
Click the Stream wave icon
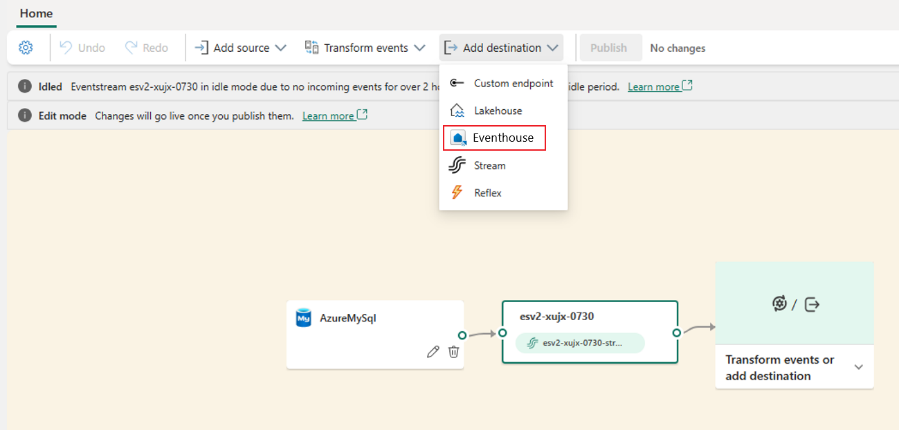457,166
